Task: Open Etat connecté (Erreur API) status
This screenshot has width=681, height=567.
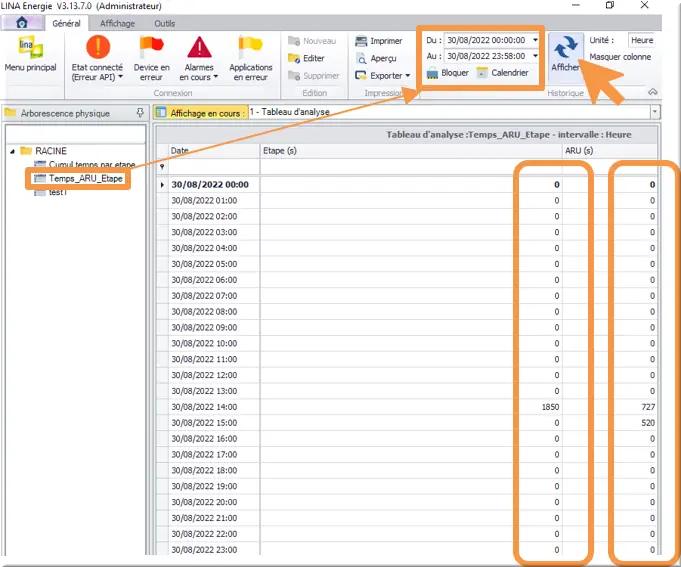Action: (x=97, y=59)
